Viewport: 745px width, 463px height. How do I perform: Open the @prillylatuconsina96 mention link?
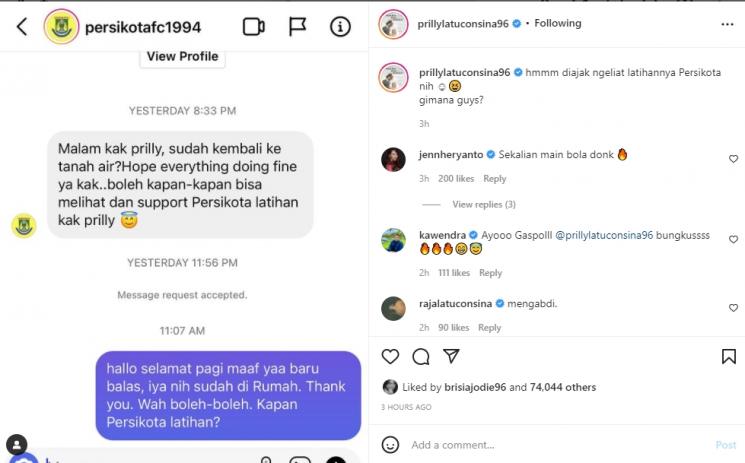pos(604,235)
